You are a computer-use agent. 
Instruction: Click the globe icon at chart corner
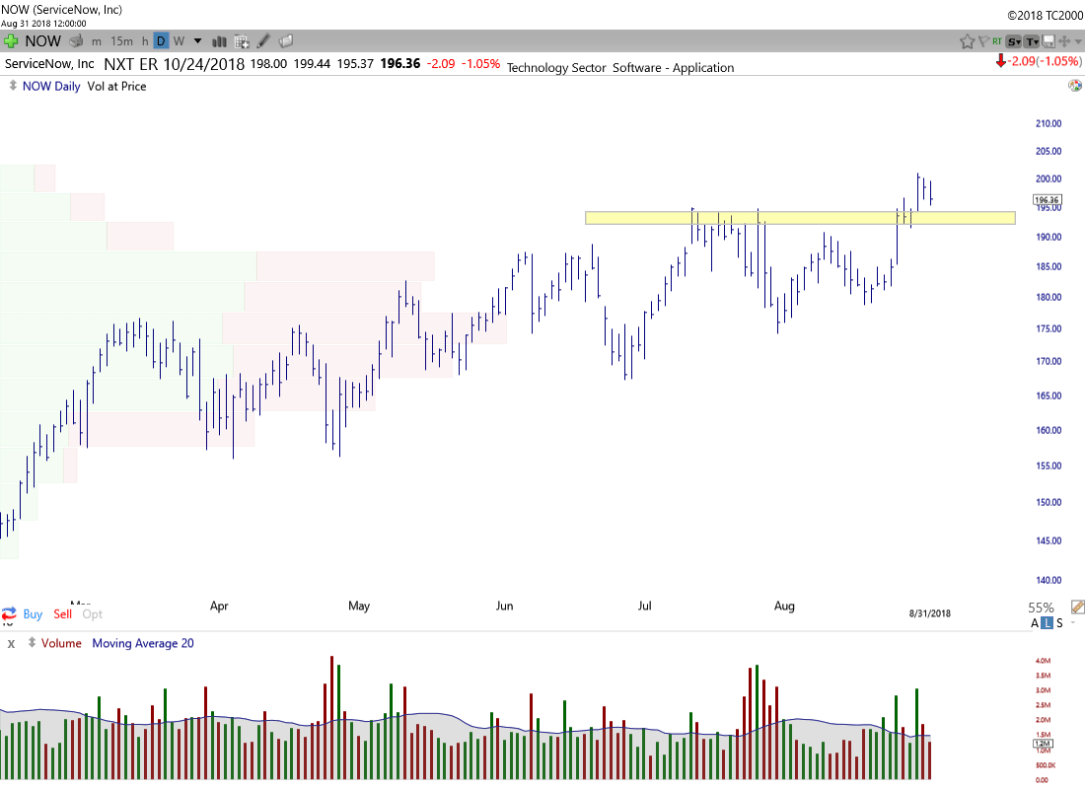tap(1073, 87)
